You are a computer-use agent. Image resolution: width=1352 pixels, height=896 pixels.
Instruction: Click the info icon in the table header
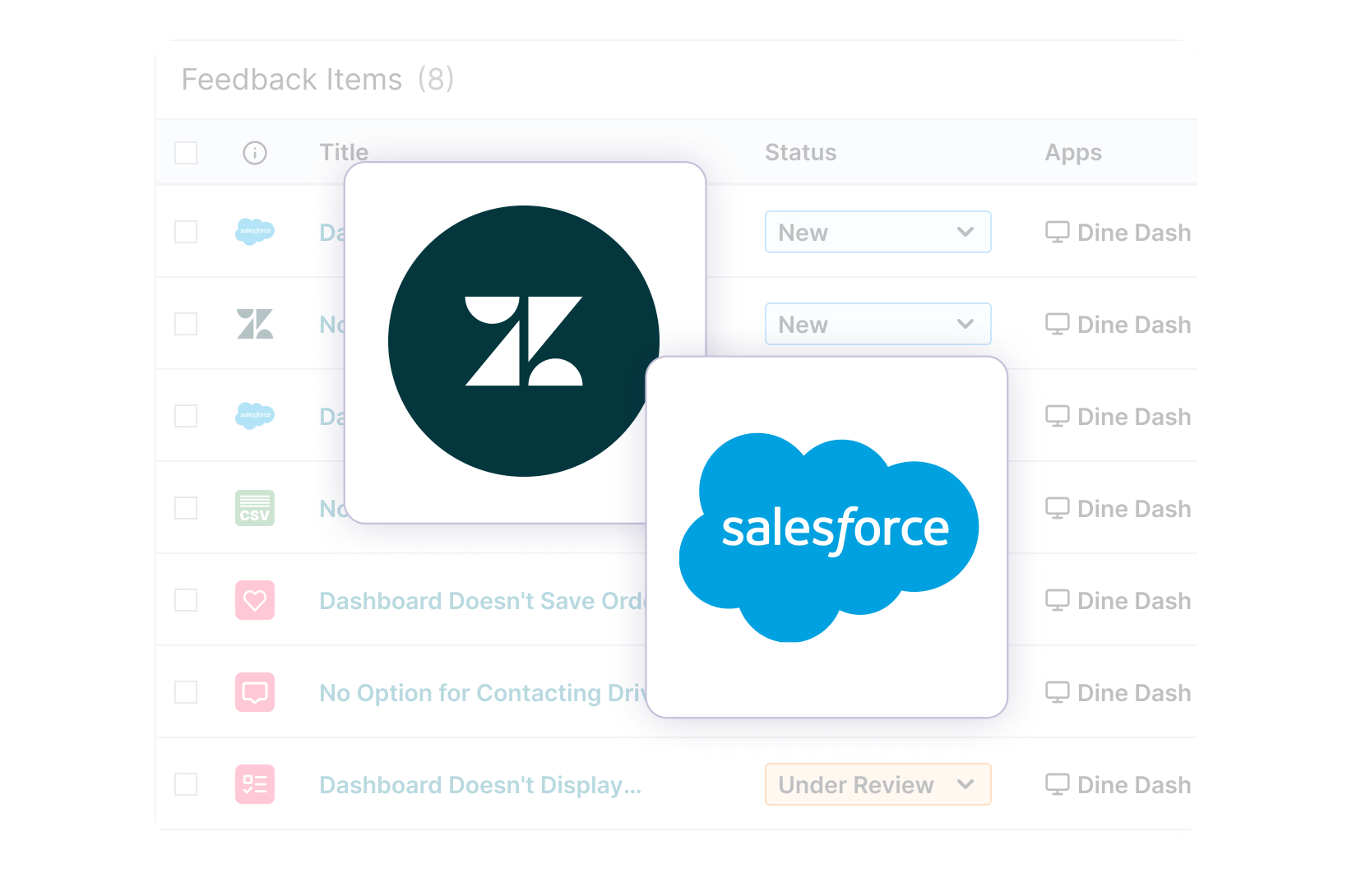[x=255, y=153]
